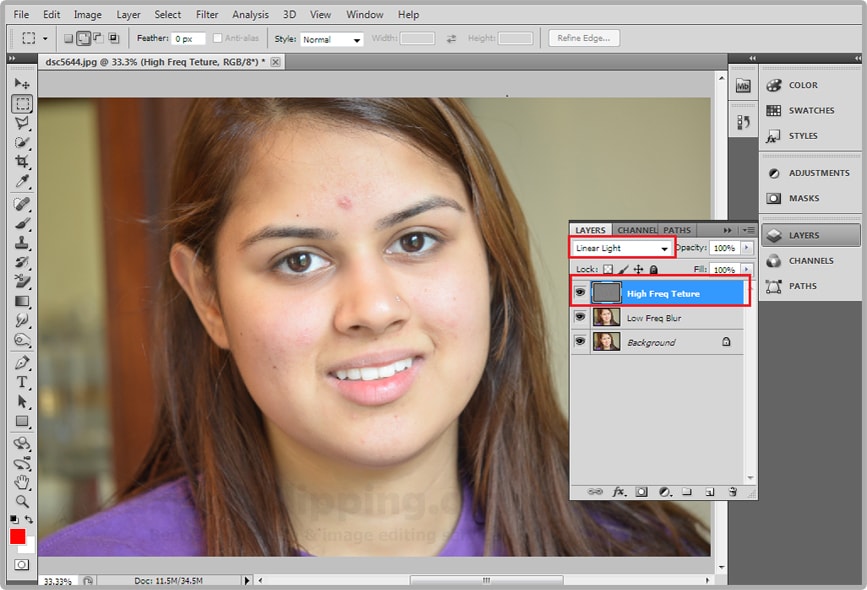
Task: Hide the Background layer
Action: click(x=580, y=339)
